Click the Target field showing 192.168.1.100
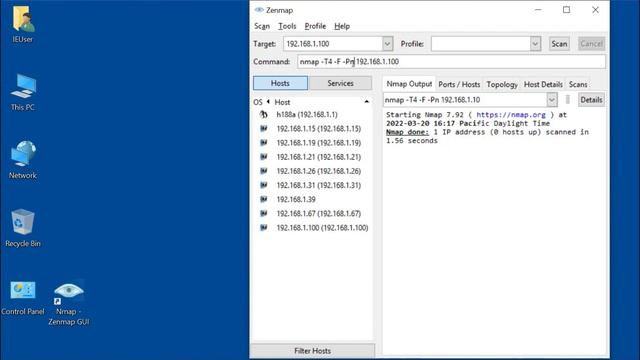This screenshot has width=640, height=360. tap(333, 44)
